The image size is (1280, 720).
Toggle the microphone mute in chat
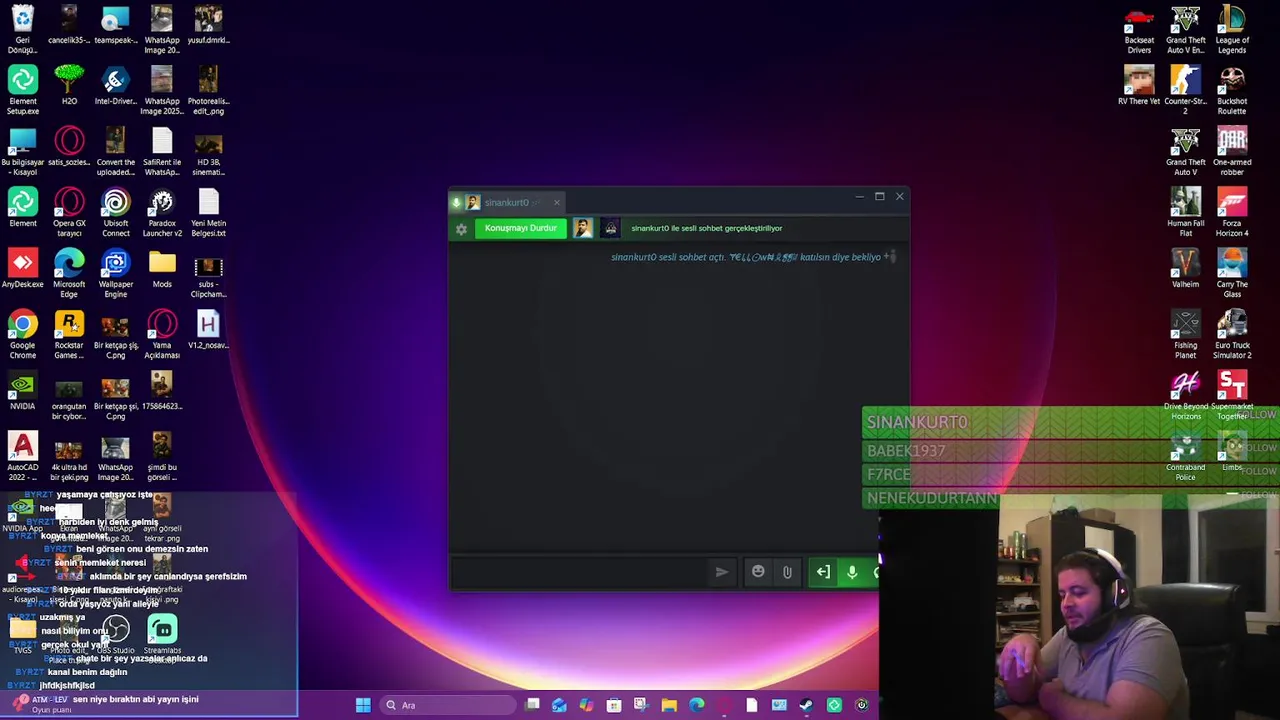click(852, 572)
